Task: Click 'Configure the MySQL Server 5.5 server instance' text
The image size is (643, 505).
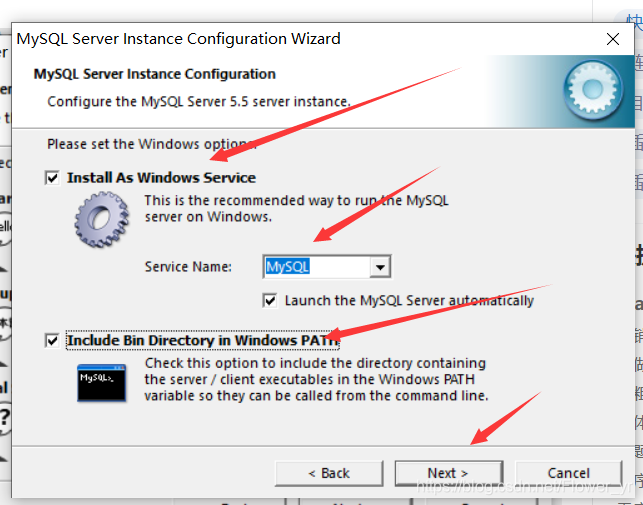Action: click(x=199, y=101)
